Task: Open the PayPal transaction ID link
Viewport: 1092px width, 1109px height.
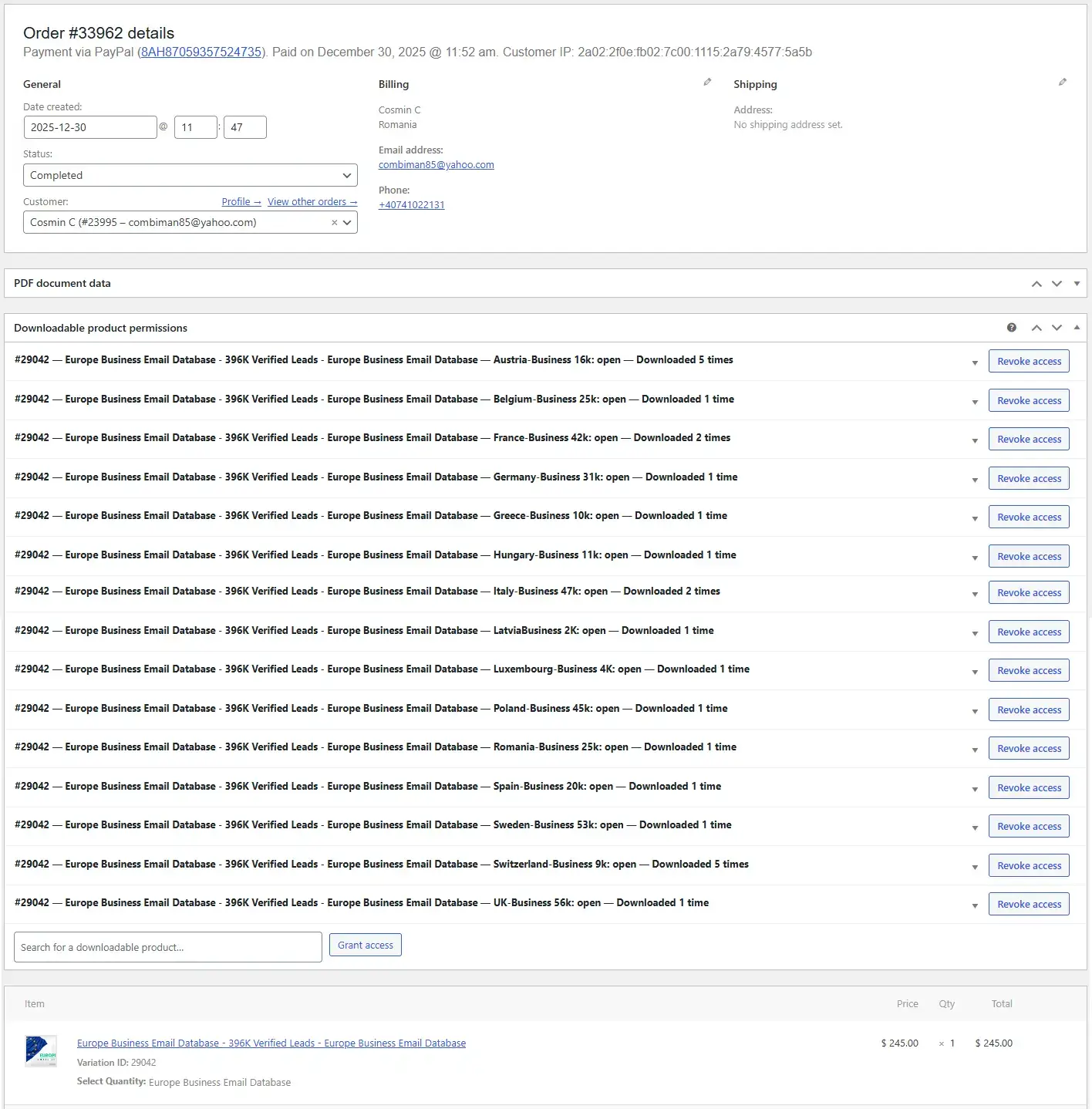Action: click(201, 52)
